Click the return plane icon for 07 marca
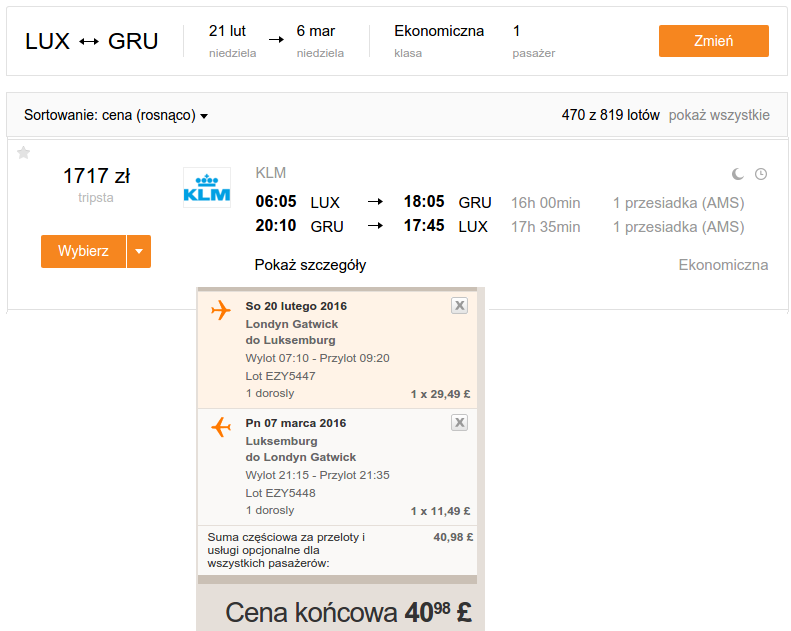 coord(221,427)
